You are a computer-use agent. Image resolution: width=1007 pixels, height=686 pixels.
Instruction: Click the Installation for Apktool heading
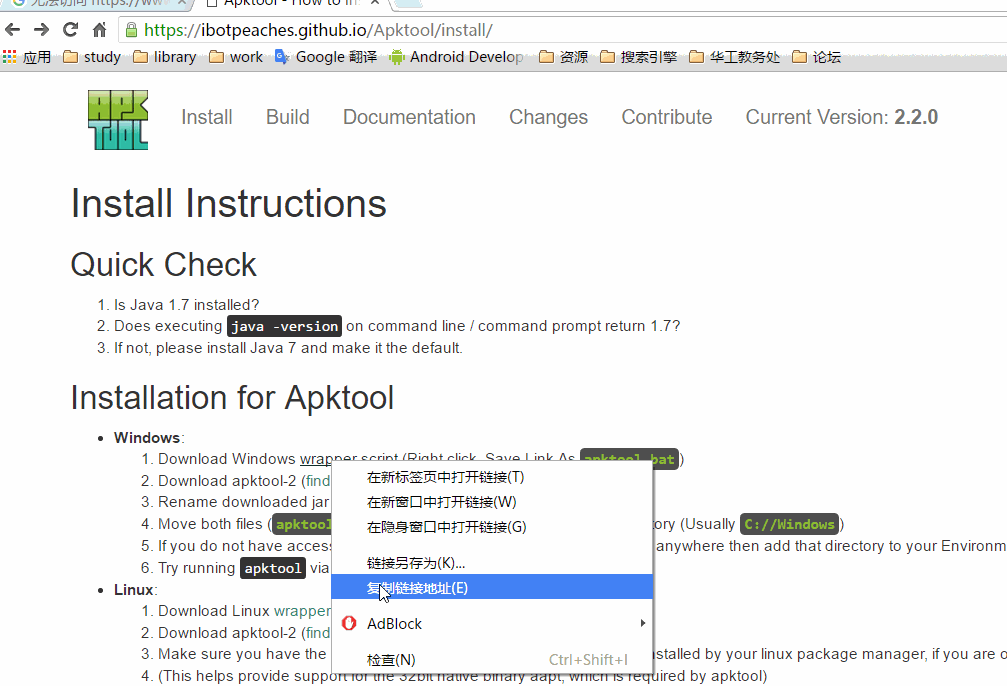tap(232, 398)
